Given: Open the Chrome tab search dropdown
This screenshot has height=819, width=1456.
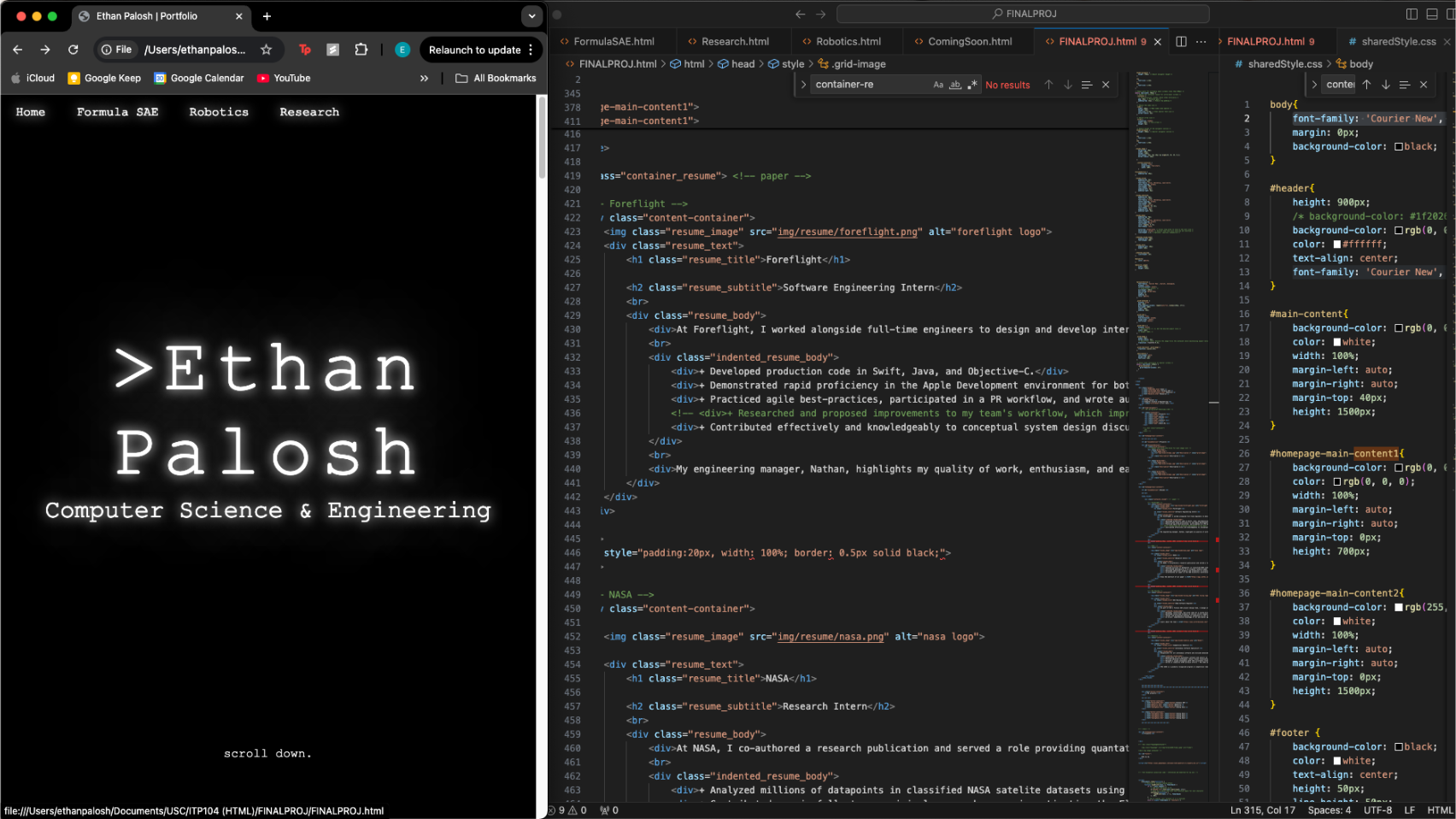Looking at the screenshot, I should click(531, 16).
